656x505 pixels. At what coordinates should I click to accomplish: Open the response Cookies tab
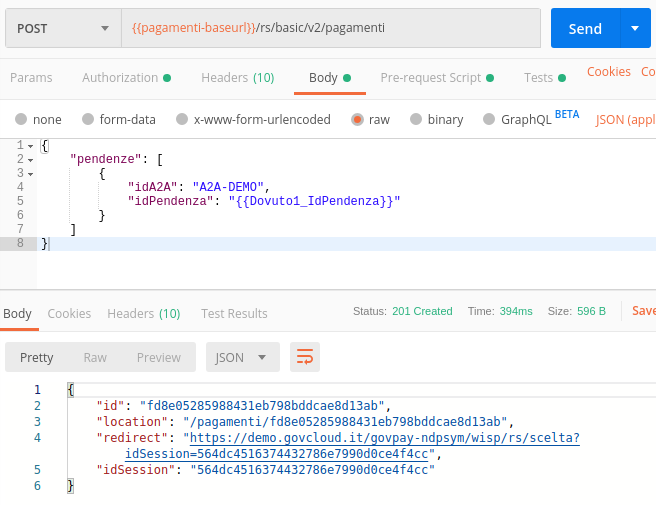69,313
